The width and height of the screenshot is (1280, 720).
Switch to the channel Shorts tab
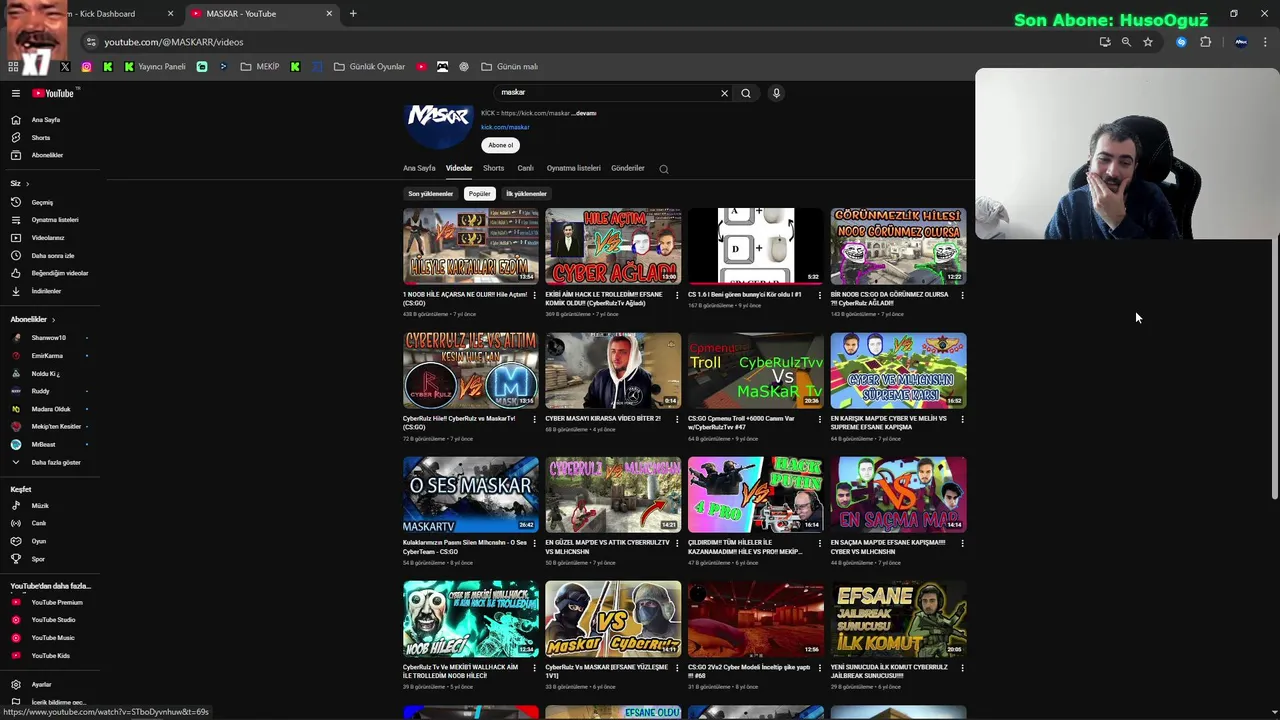[x=494, y=168]
